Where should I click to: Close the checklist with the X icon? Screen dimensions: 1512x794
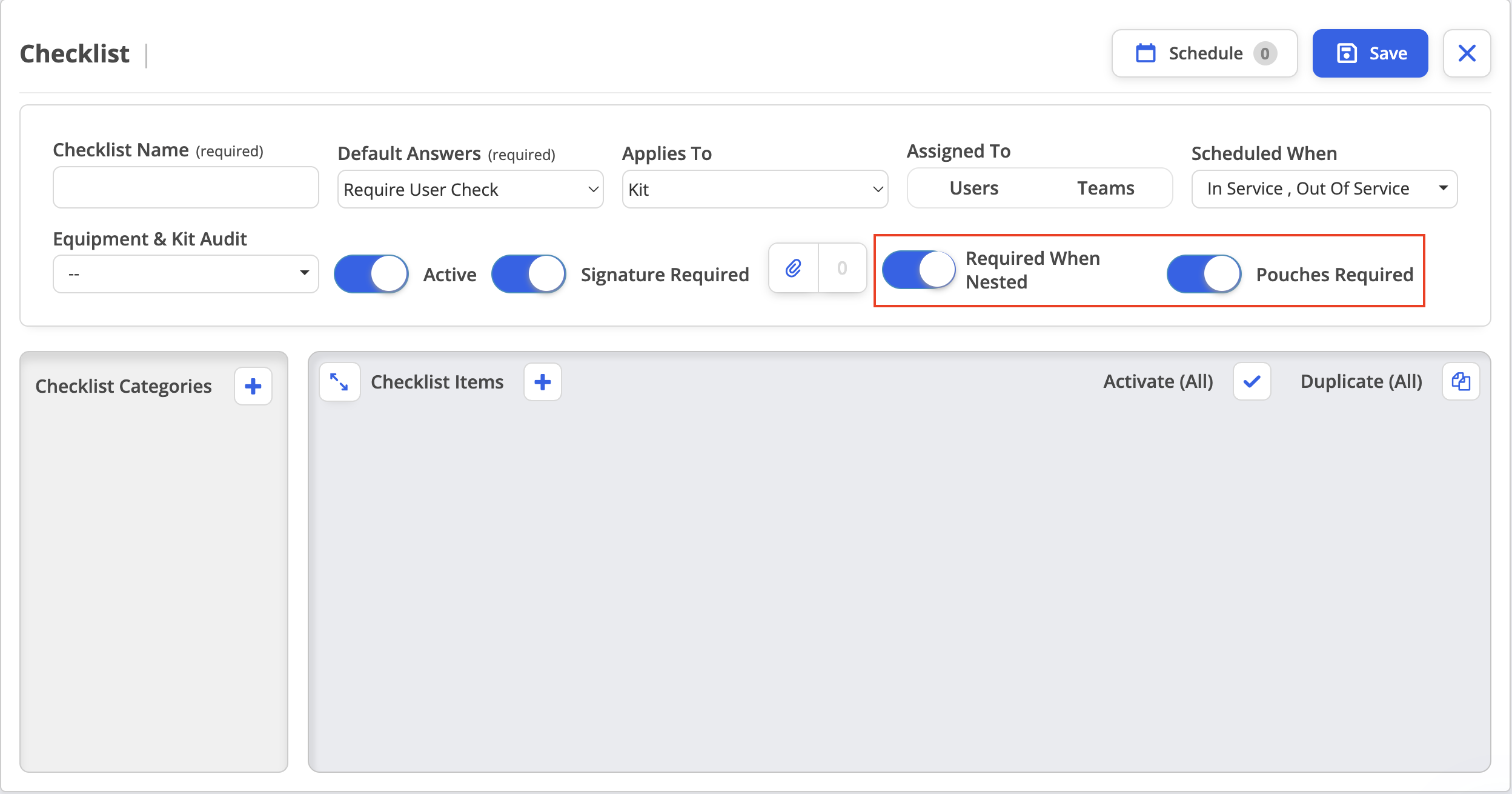1467,53
